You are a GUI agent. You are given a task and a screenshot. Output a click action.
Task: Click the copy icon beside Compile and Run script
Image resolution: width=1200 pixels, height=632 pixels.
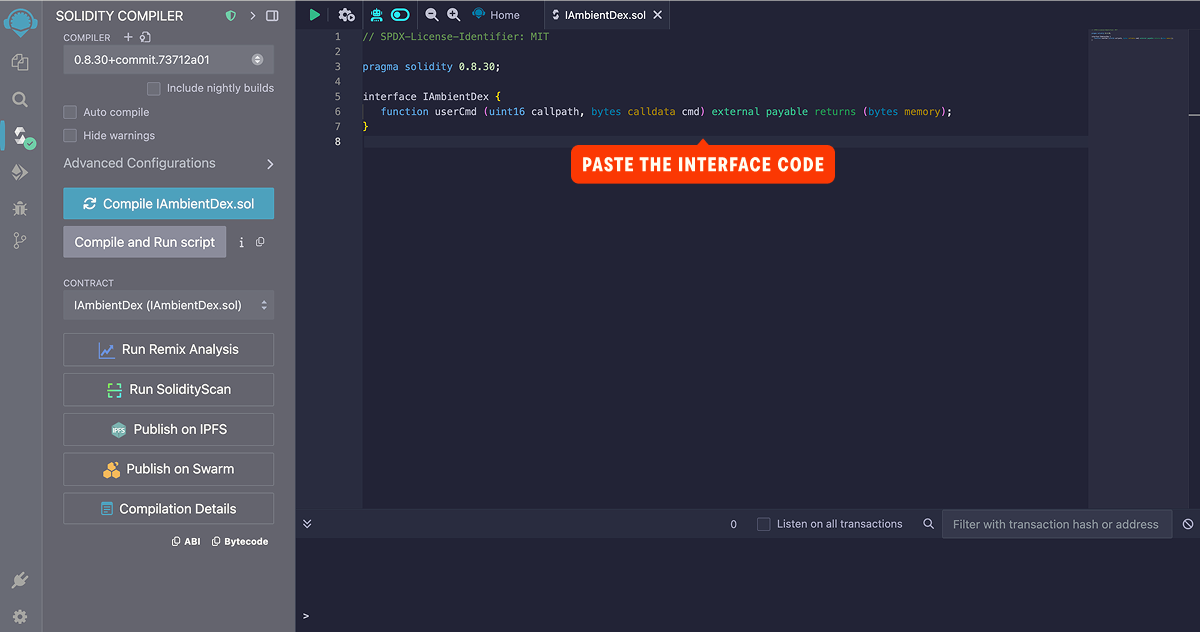point(260,242)
